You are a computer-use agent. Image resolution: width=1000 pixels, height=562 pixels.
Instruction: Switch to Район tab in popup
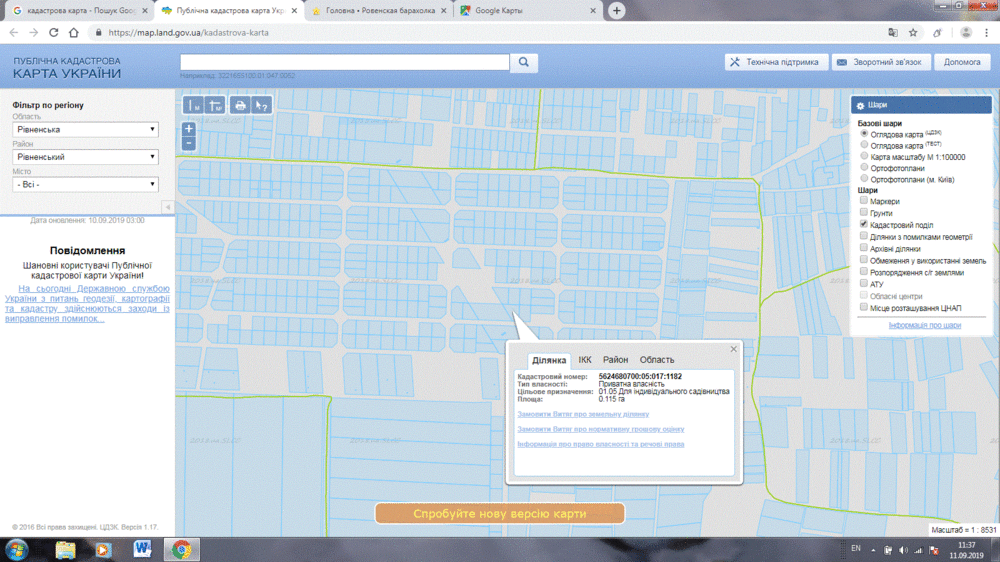[x=615, y=360]
